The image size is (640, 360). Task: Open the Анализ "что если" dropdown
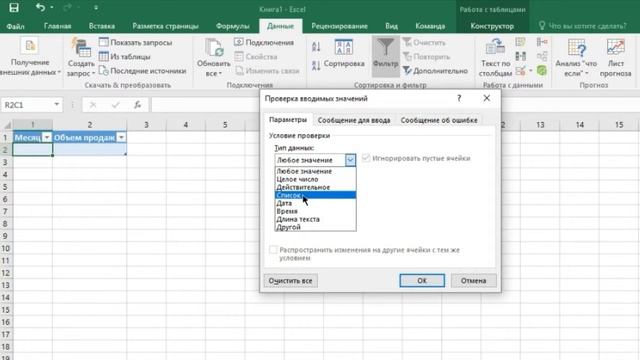click(576, 57)
